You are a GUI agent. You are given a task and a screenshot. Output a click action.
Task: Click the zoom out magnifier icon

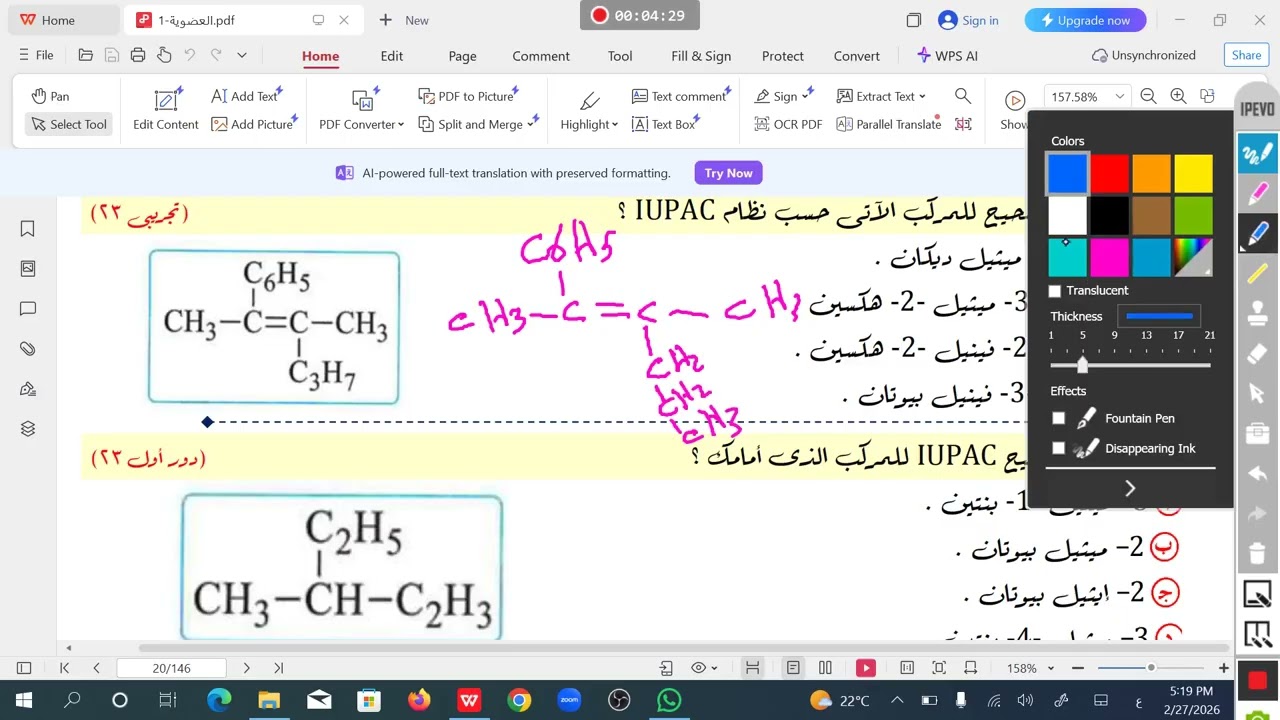pos(1148,96)
